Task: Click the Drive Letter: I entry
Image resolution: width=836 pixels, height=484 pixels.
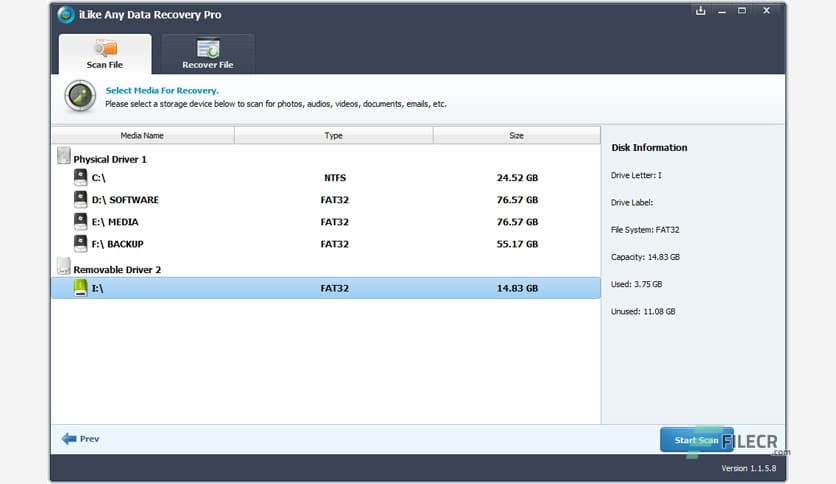Action: pyautogui.click(x=636, y=175)
